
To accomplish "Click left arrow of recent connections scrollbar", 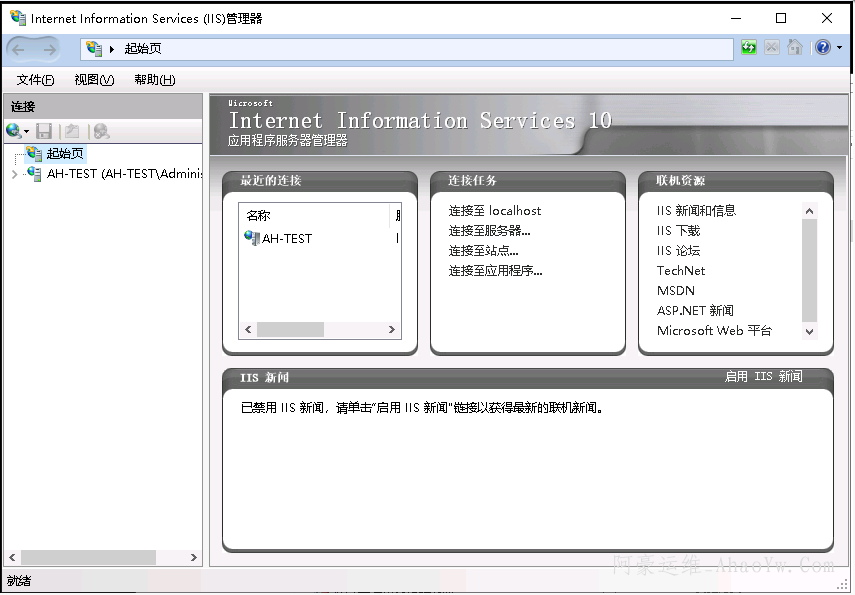I will click(x=249, y=329).
